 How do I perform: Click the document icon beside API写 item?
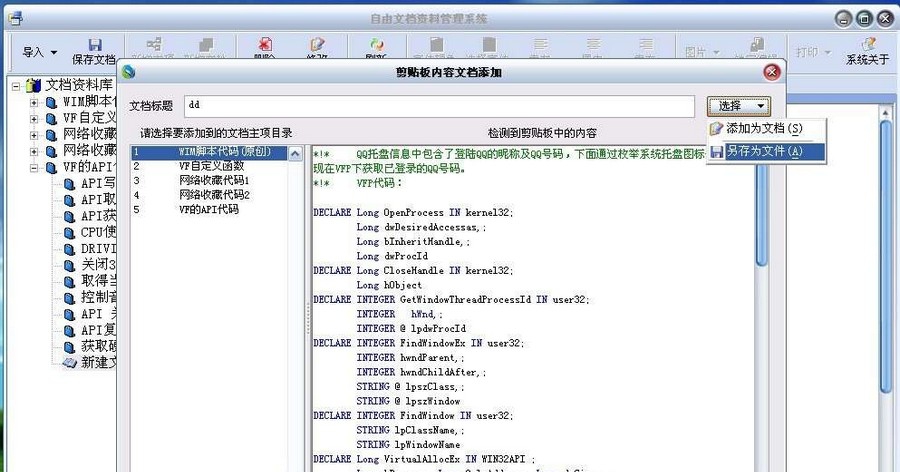[x=69, y=184]
